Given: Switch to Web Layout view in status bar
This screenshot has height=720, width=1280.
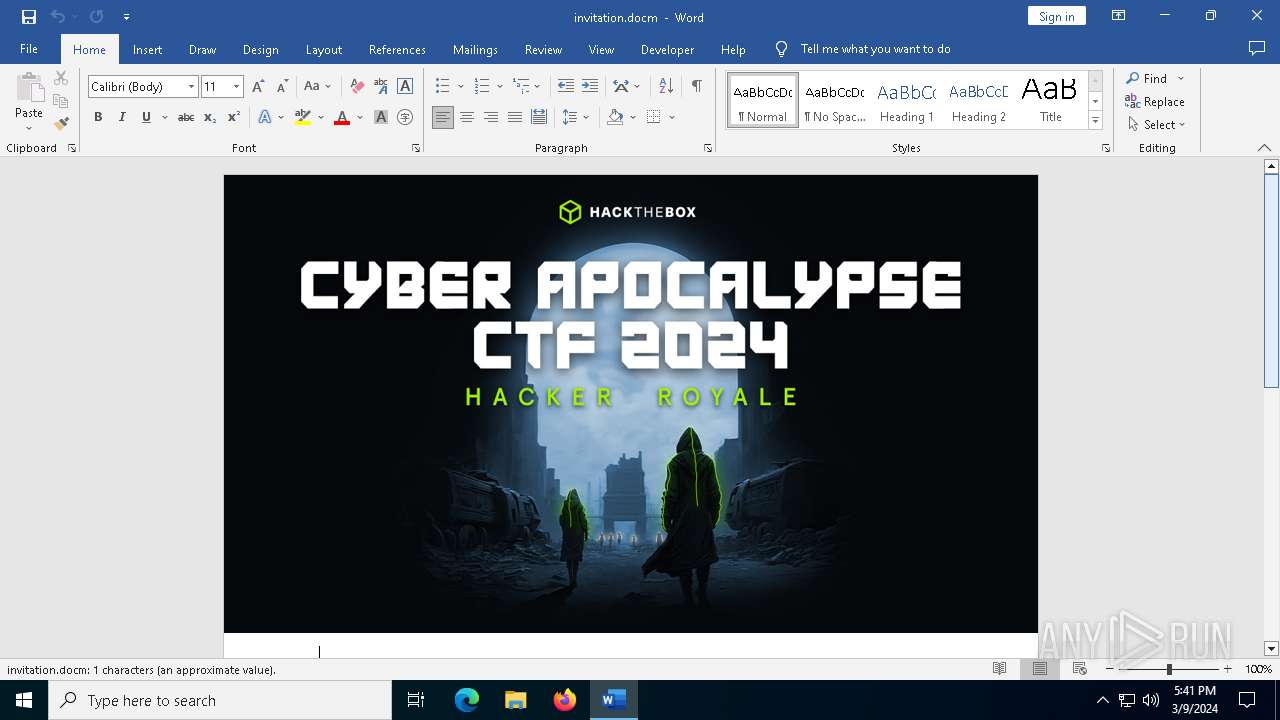Looking at the screenshot, I should [1079, 669].
